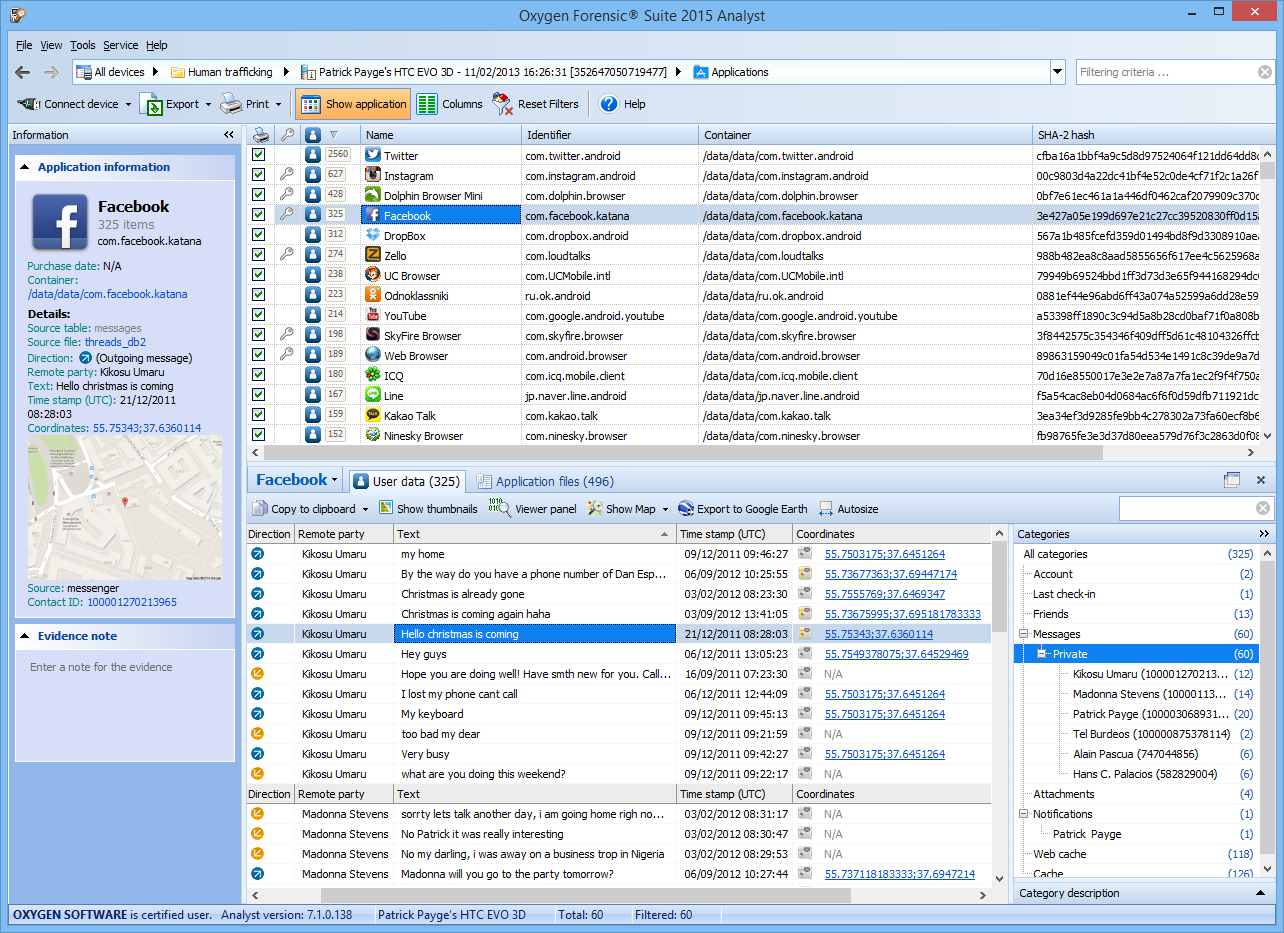The image size is (1284, 933).
Task: Click the Show application button
Action: pos(353,104)
